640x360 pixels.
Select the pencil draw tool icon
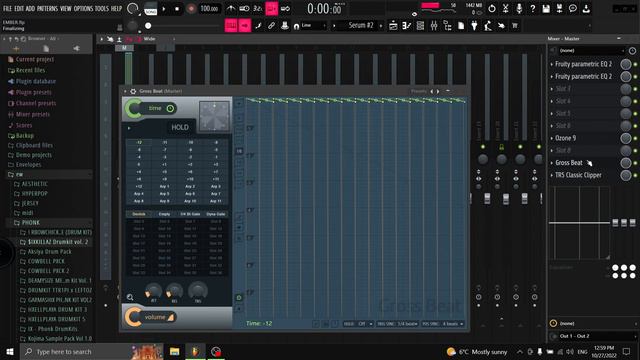point(258,26)
